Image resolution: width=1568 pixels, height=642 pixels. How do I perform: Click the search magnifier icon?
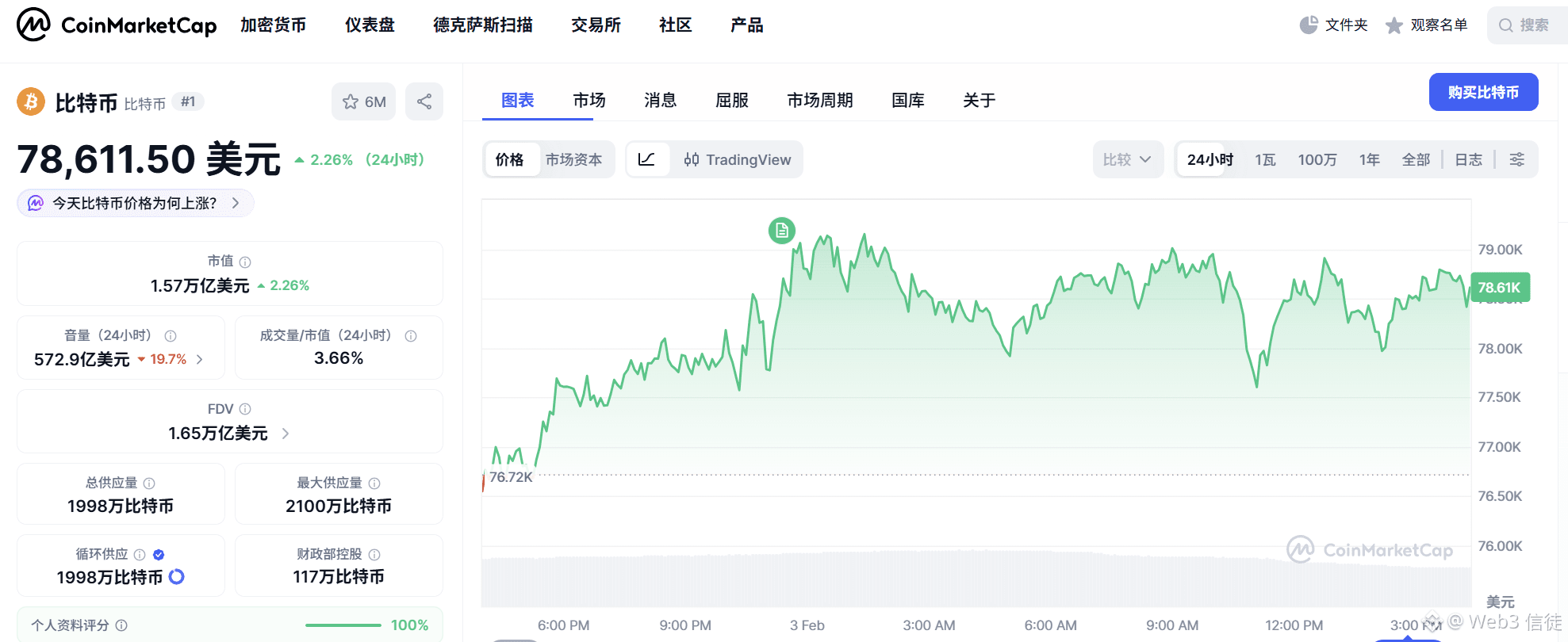tap(1505, 25)
